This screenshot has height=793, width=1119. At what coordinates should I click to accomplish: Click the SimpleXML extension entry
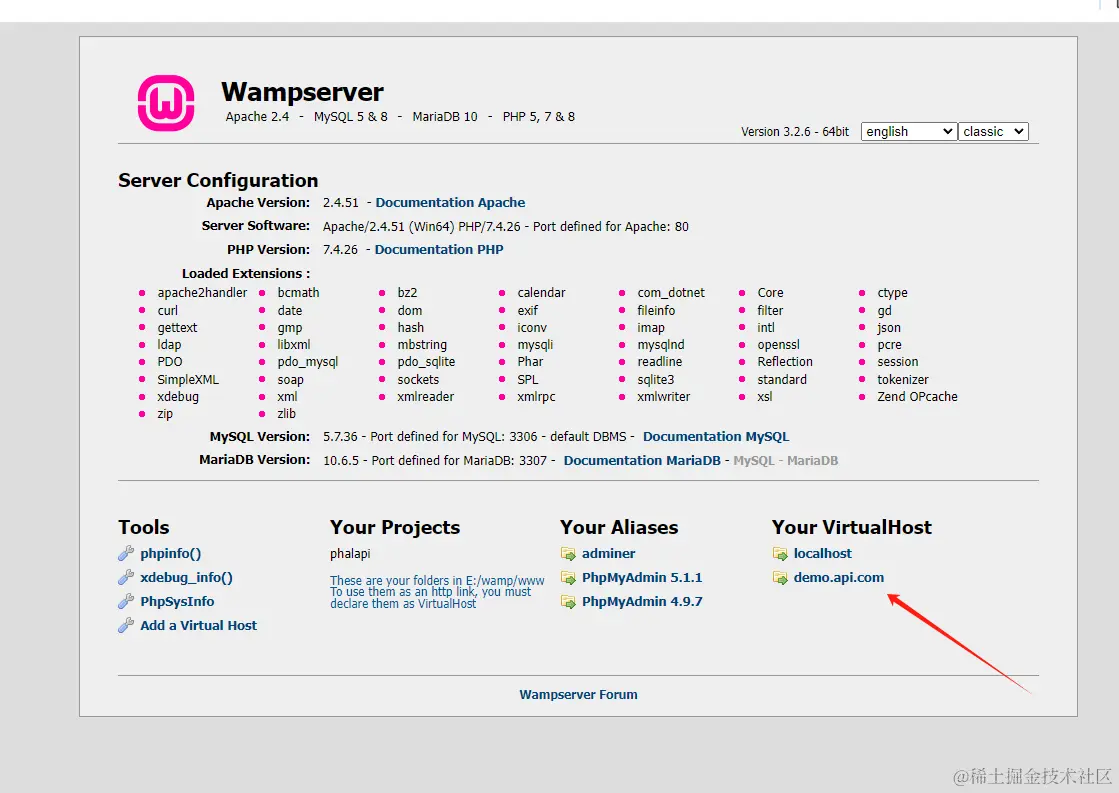click(x=188, y=380)
